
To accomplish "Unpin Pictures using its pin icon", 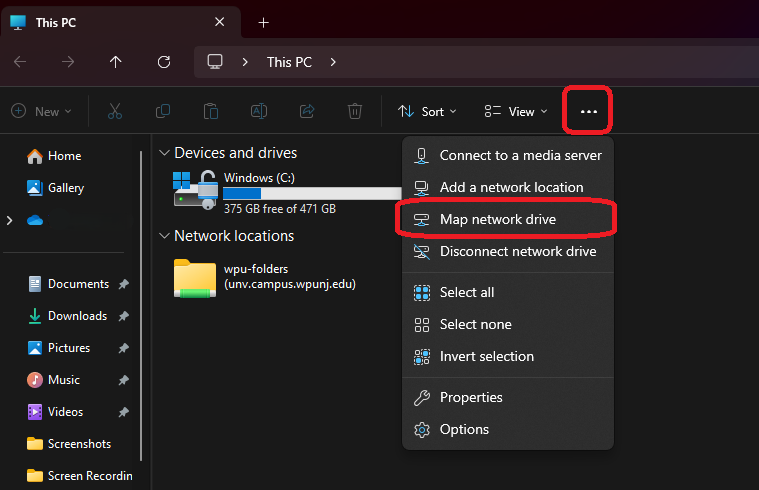I will point(124,348).
